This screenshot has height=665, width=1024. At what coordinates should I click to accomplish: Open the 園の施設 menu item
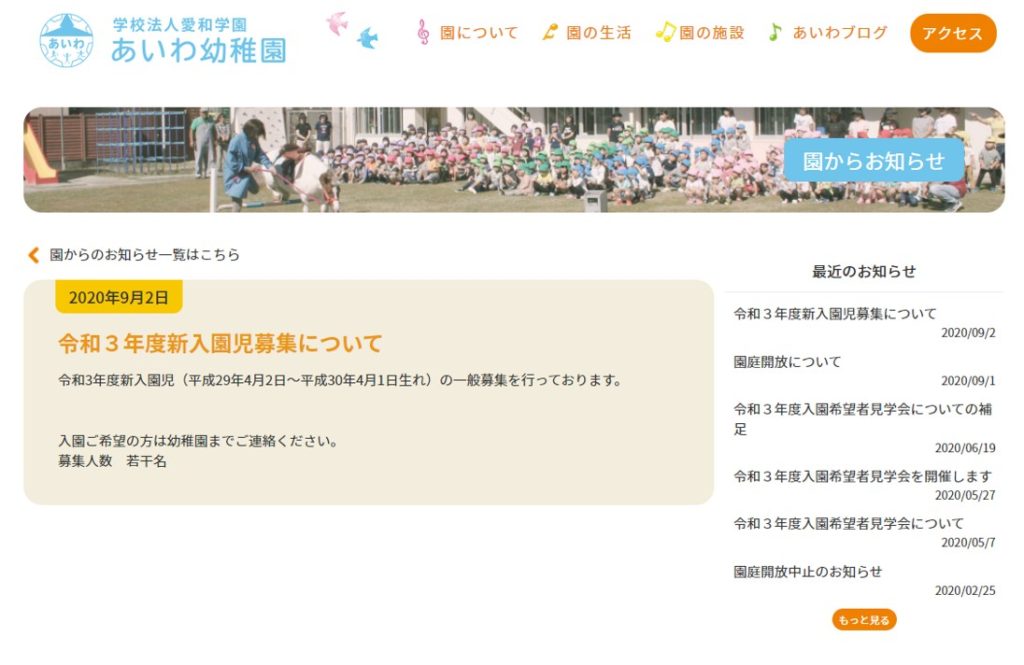712,33
